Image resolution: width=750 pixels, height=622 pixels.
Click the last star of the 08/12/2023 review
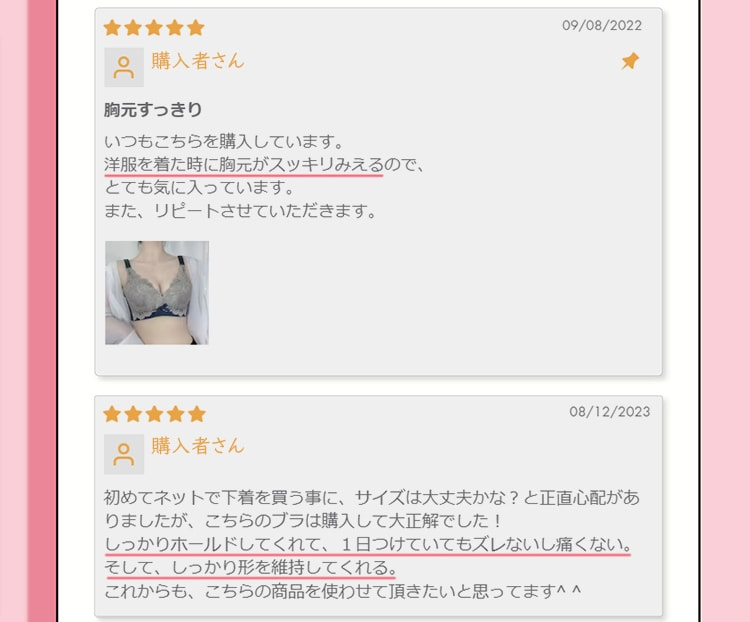196,414
